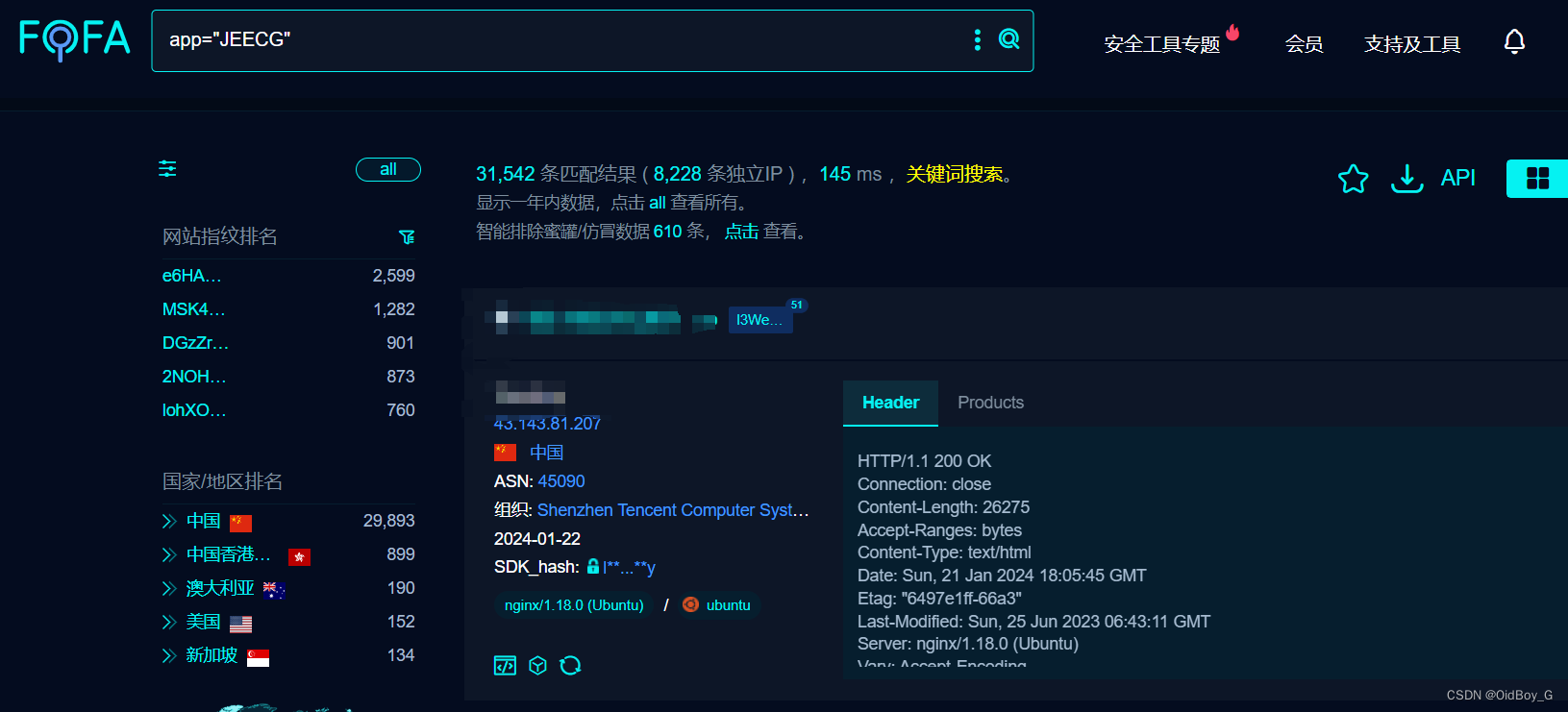Select fingerprint MSK4... entry
The height and width of the screenshot is (712, 1568).
[x=194, y=309]
